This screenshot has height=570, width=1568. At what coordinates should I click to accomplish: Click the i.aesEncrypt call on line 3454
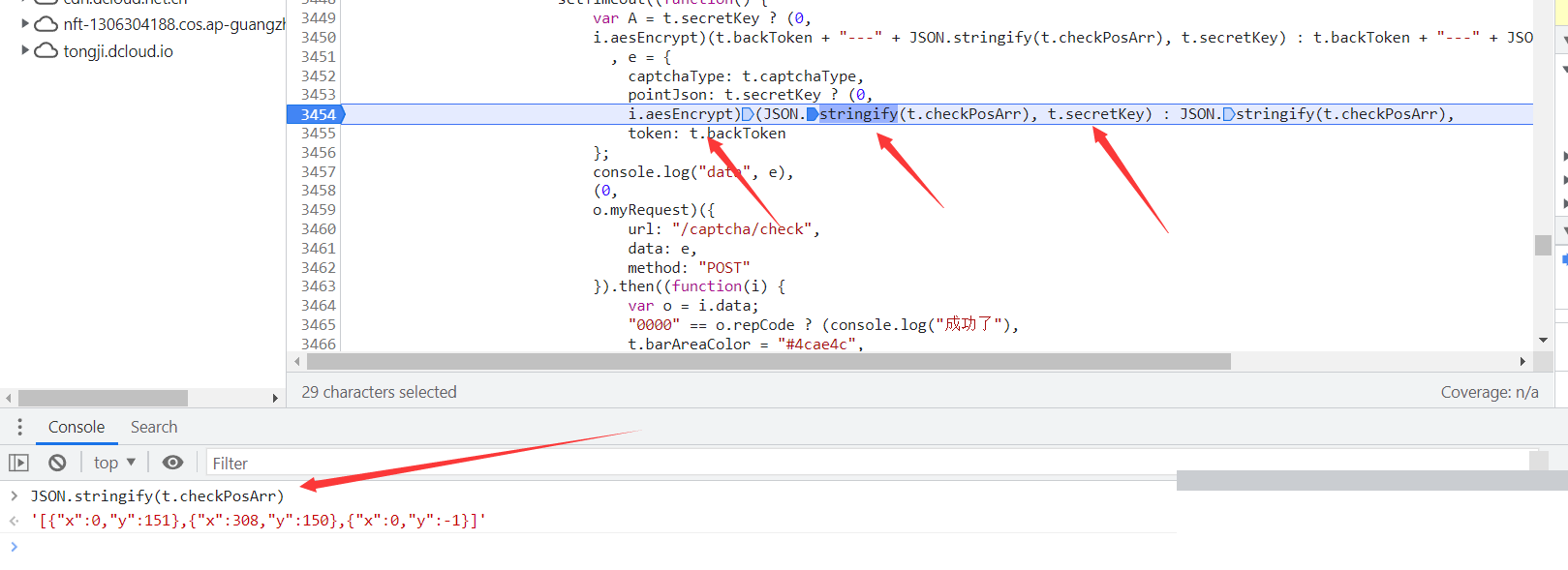click(684, 114)
